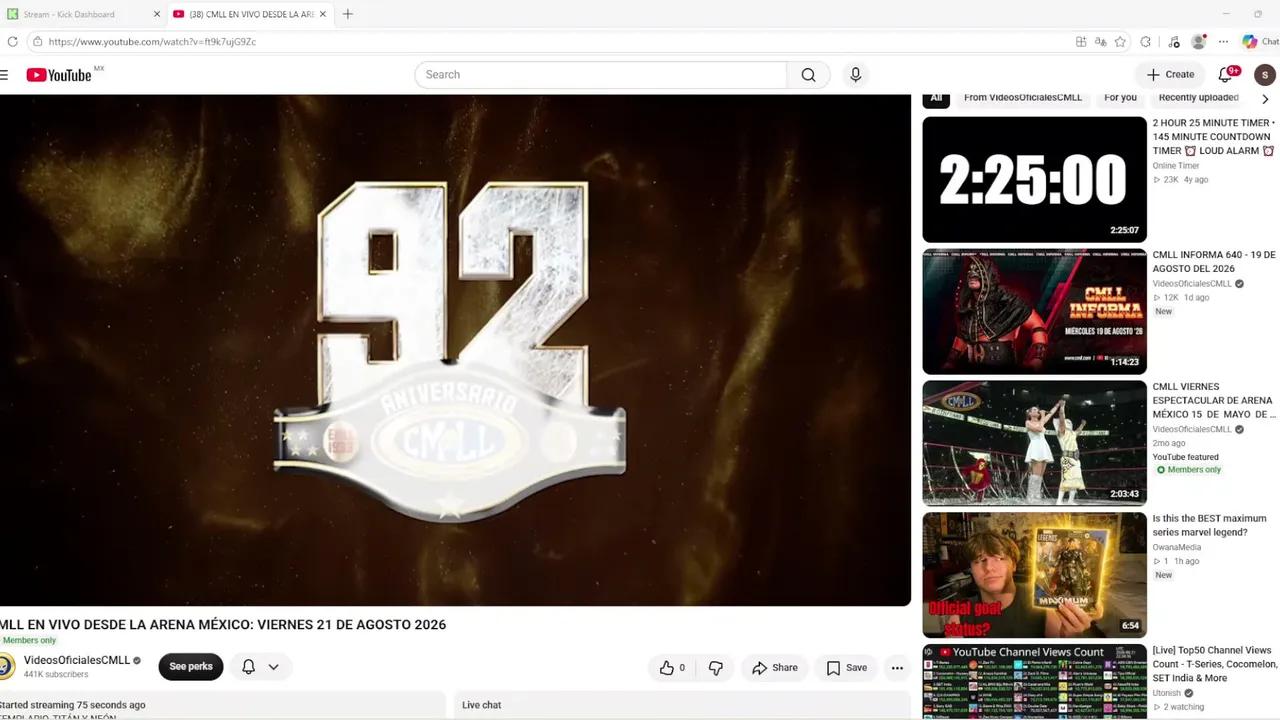
Task: Open '[Live] Top50 Channel Views Count' title
Action: coord(1215,664)
